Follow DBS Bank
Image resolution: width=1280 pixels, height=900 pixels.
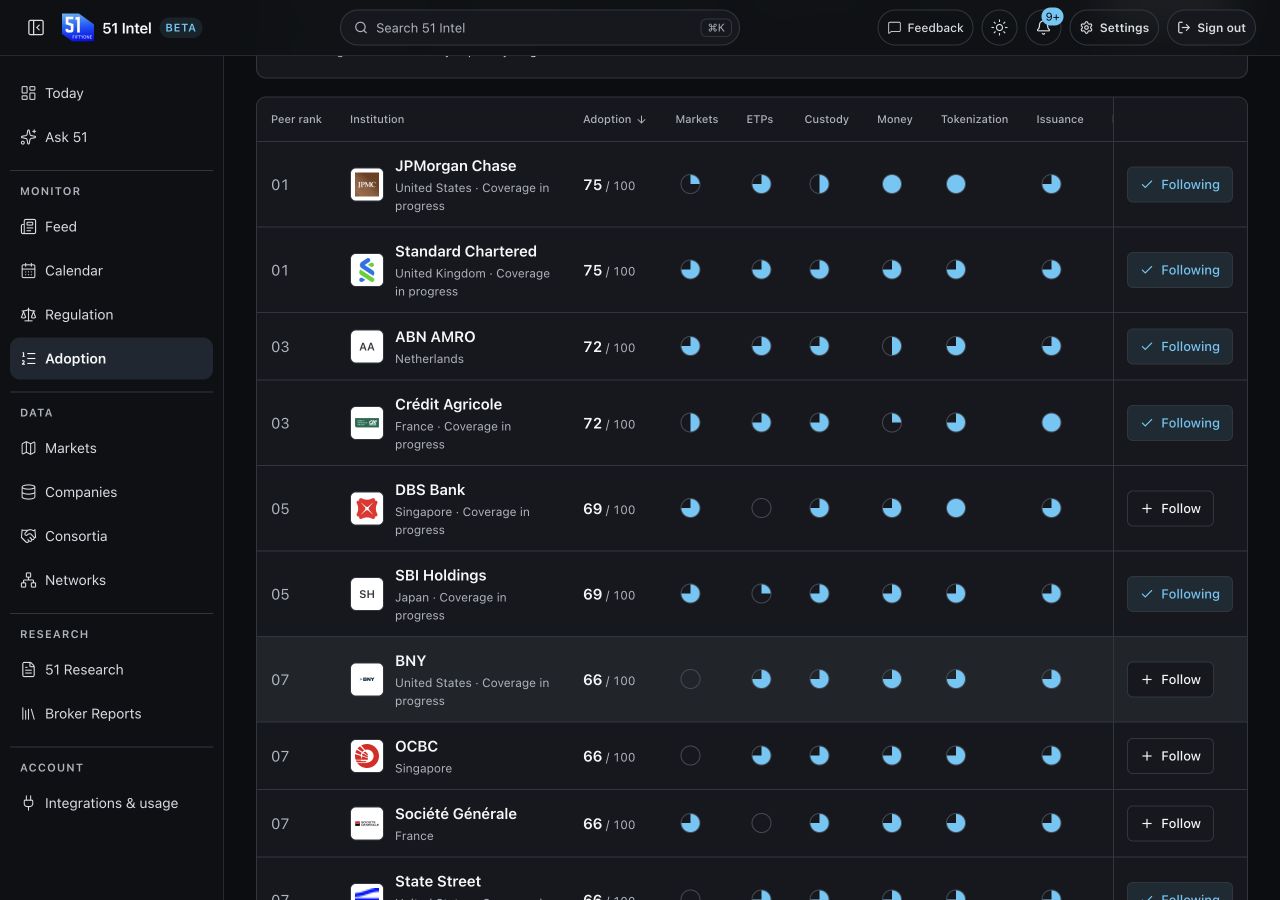1171,508
